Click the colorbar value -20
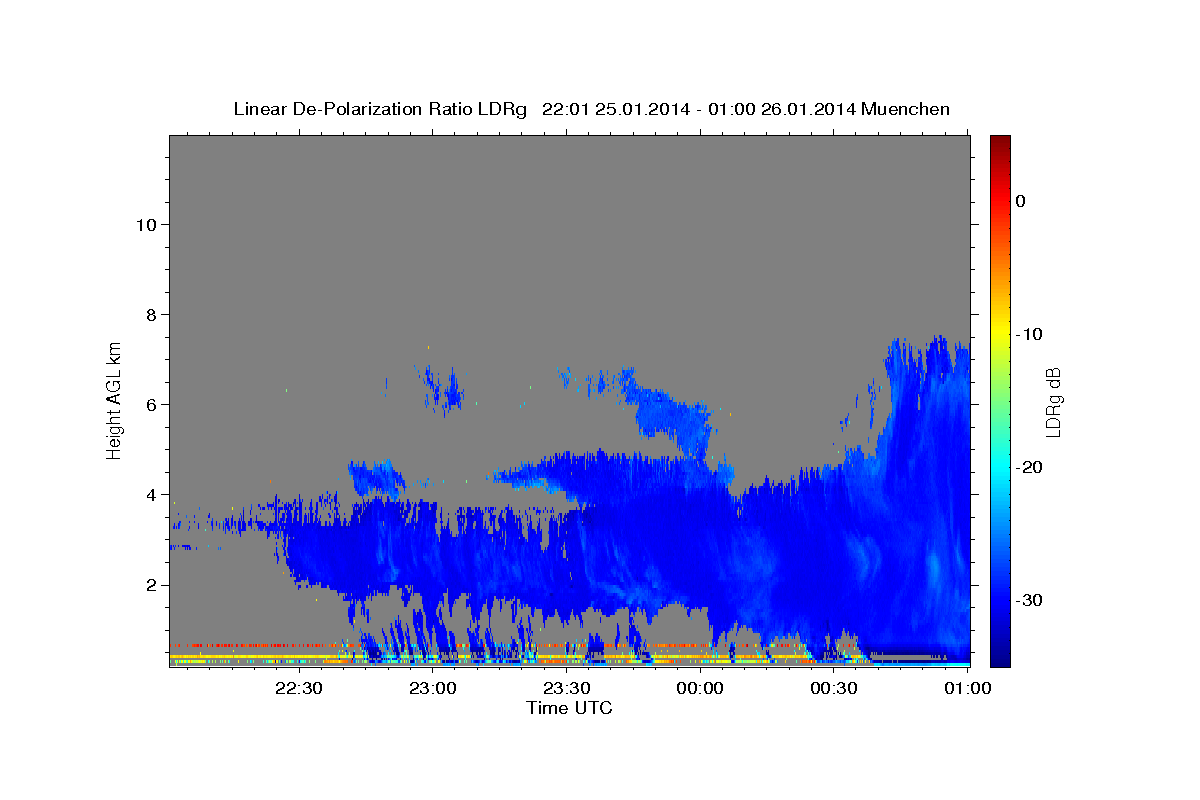Viewport: 1200px width, 800px height. [1030, 467]
